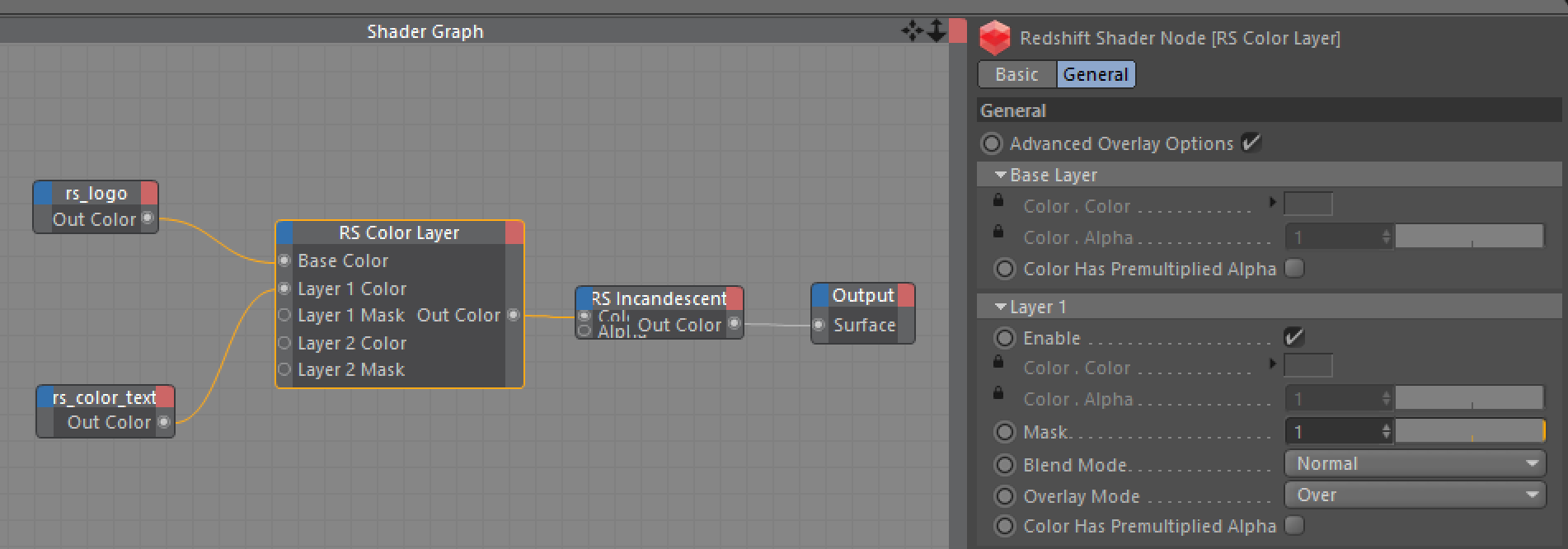The image size is (1568, 549).
Task: Click the Redshift cube logo icon
Action: coord(994,38)
